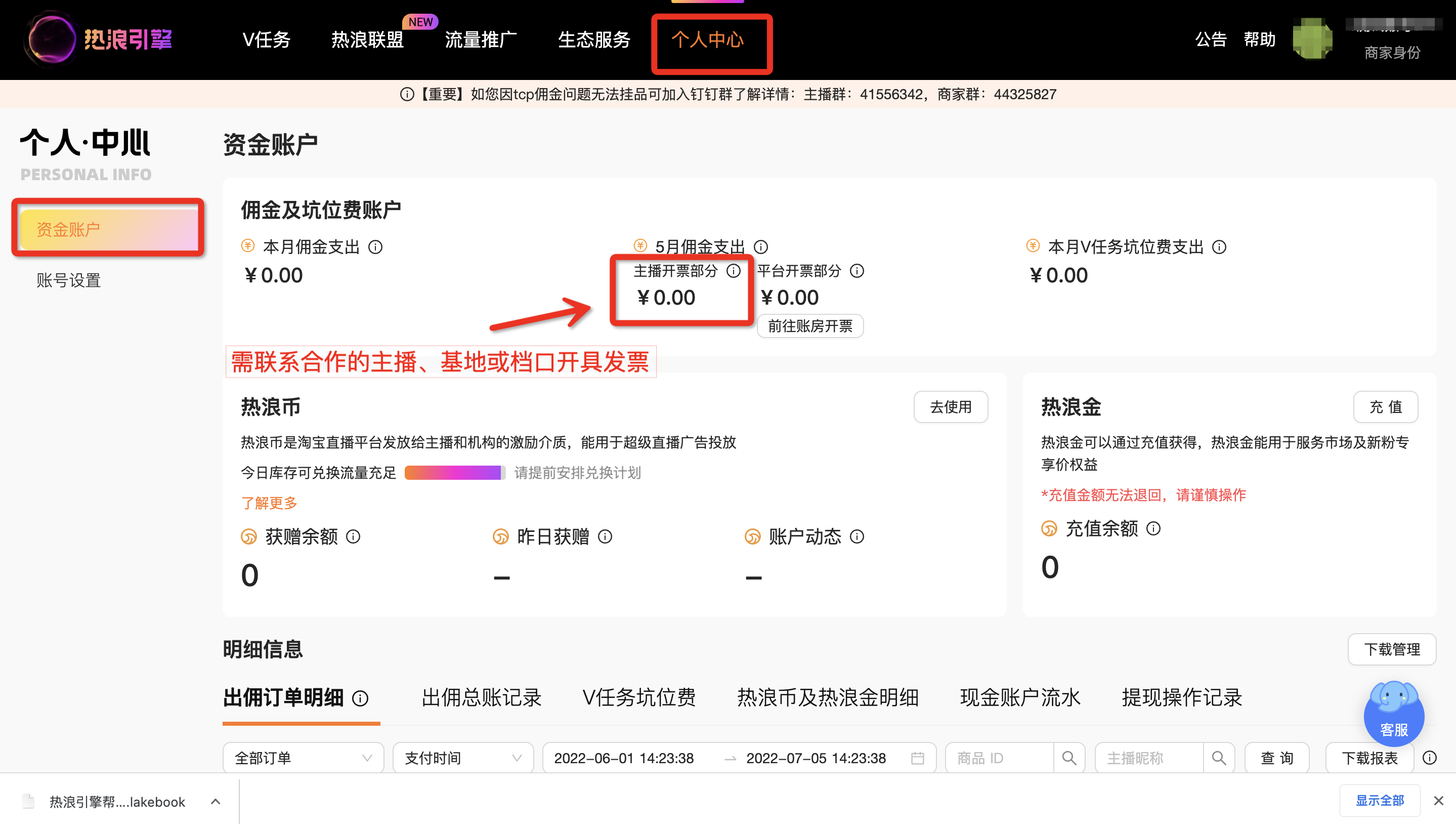
Task: Click info icon next to 5月佣金支出
Action: coord(761,247)
